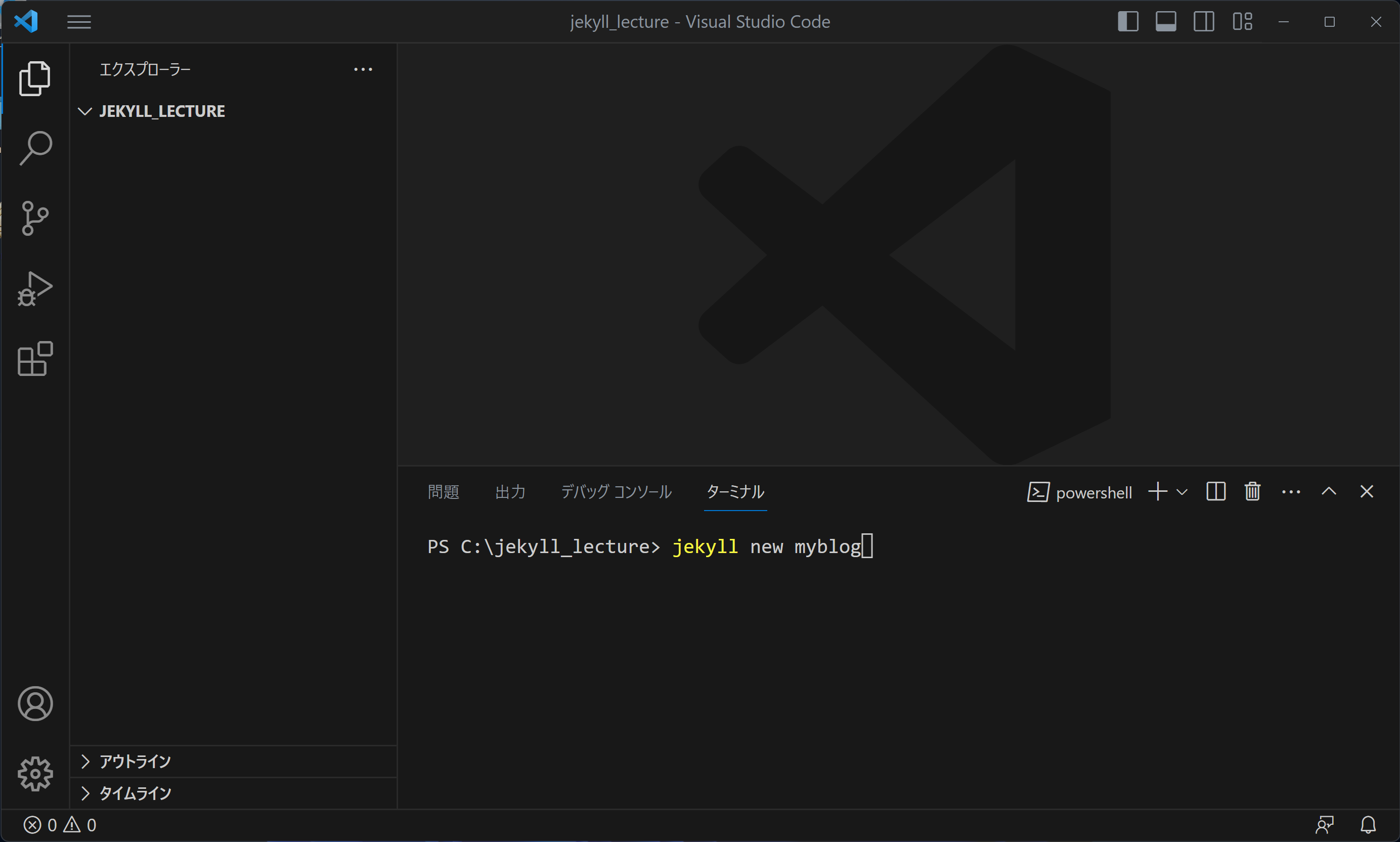Switch to the デバッグ コンソール tab
This screenshot has width=1400, height=842.
click(x=617, y=492)
